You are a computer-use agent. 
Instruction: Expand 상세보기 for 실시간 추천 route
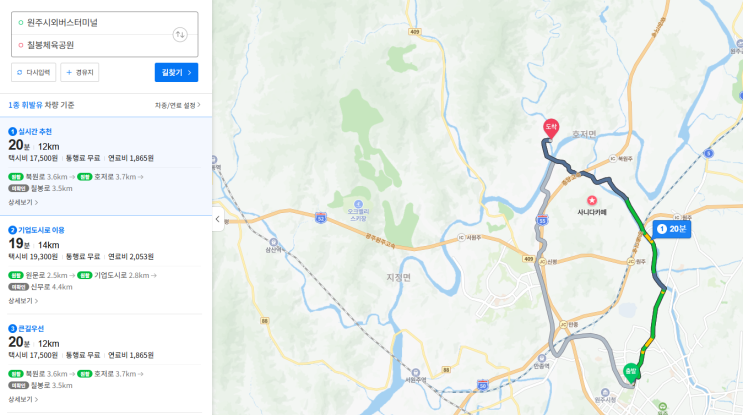(x=23, y=202)
